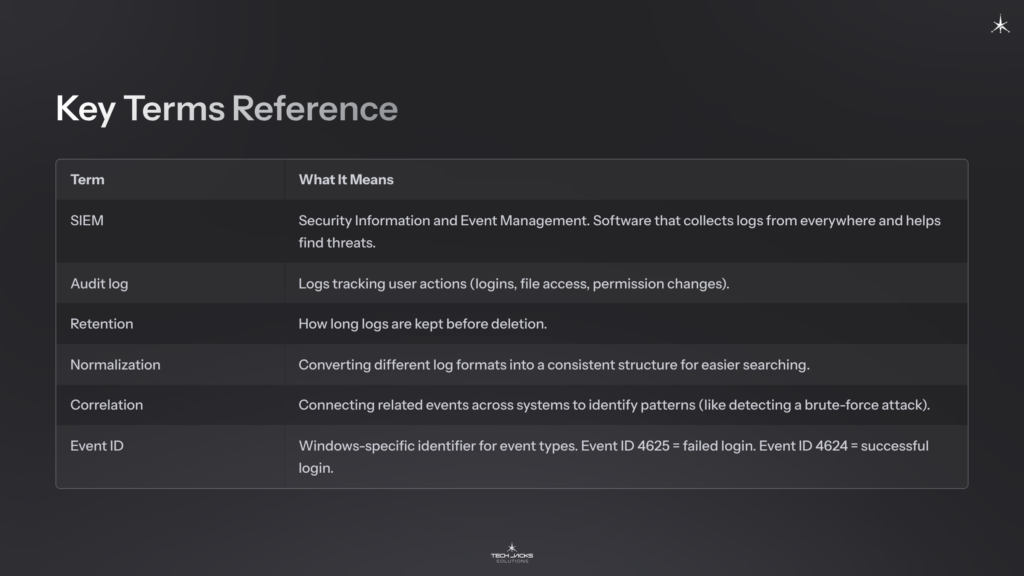The image size is (1024, 576).
Task: Select the 'Event ID' term cell
Action: [95, 445]
